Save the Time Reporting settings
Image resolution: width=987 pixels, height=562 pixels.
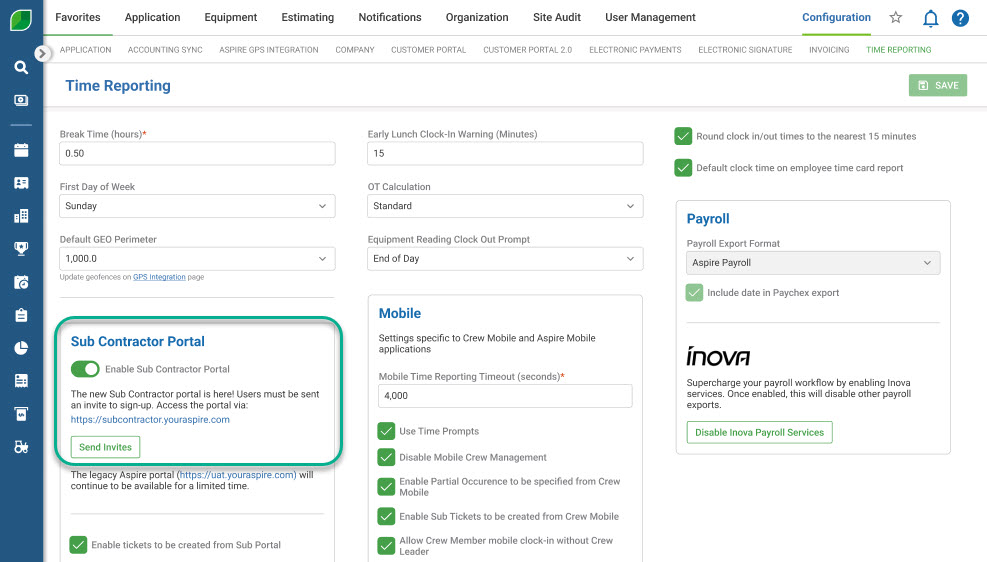(937, 86)
